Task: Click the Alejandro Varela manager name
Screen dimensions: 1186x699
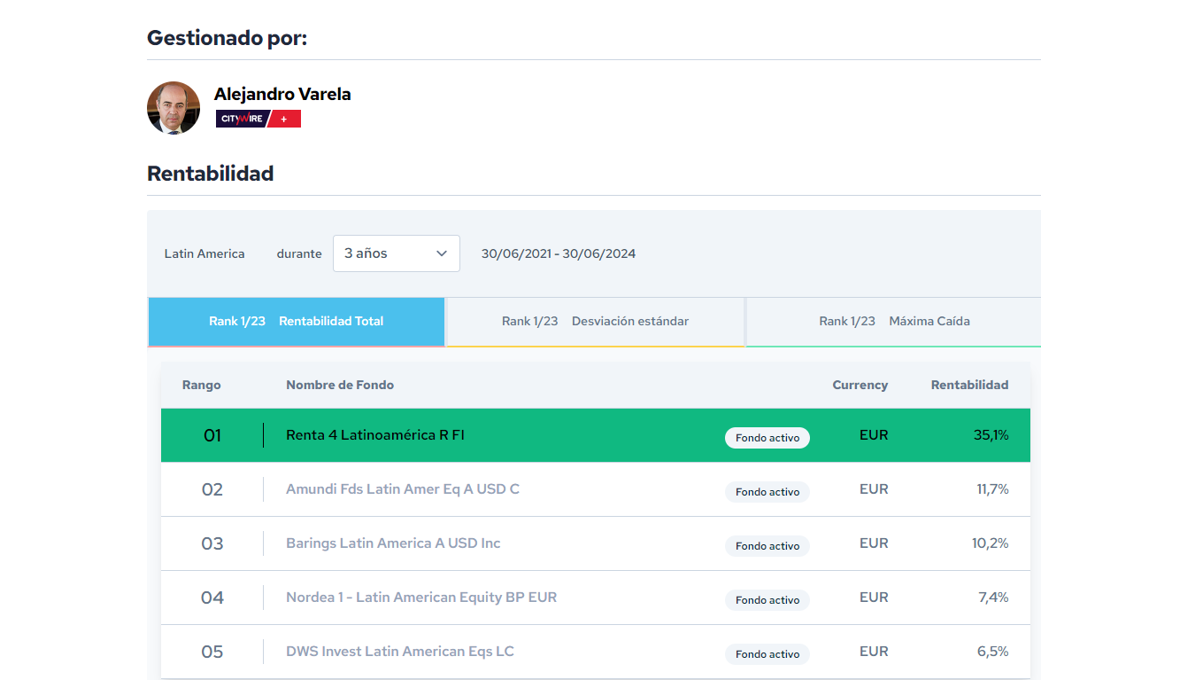Action: coord(282,95)
